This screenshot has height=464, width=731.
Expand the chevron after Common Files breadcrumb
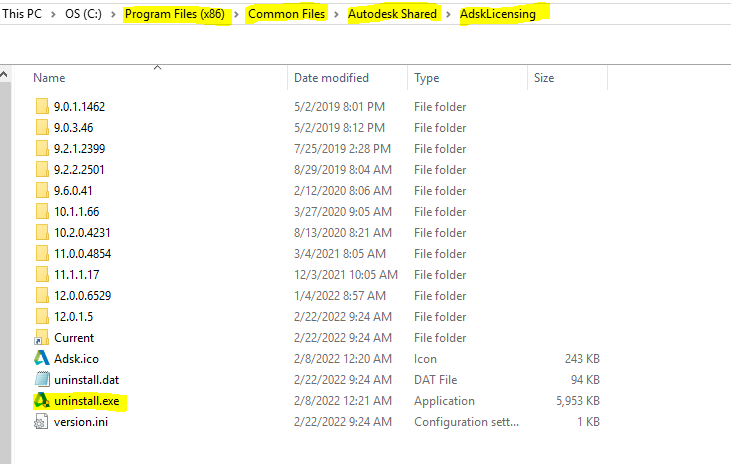337,14
